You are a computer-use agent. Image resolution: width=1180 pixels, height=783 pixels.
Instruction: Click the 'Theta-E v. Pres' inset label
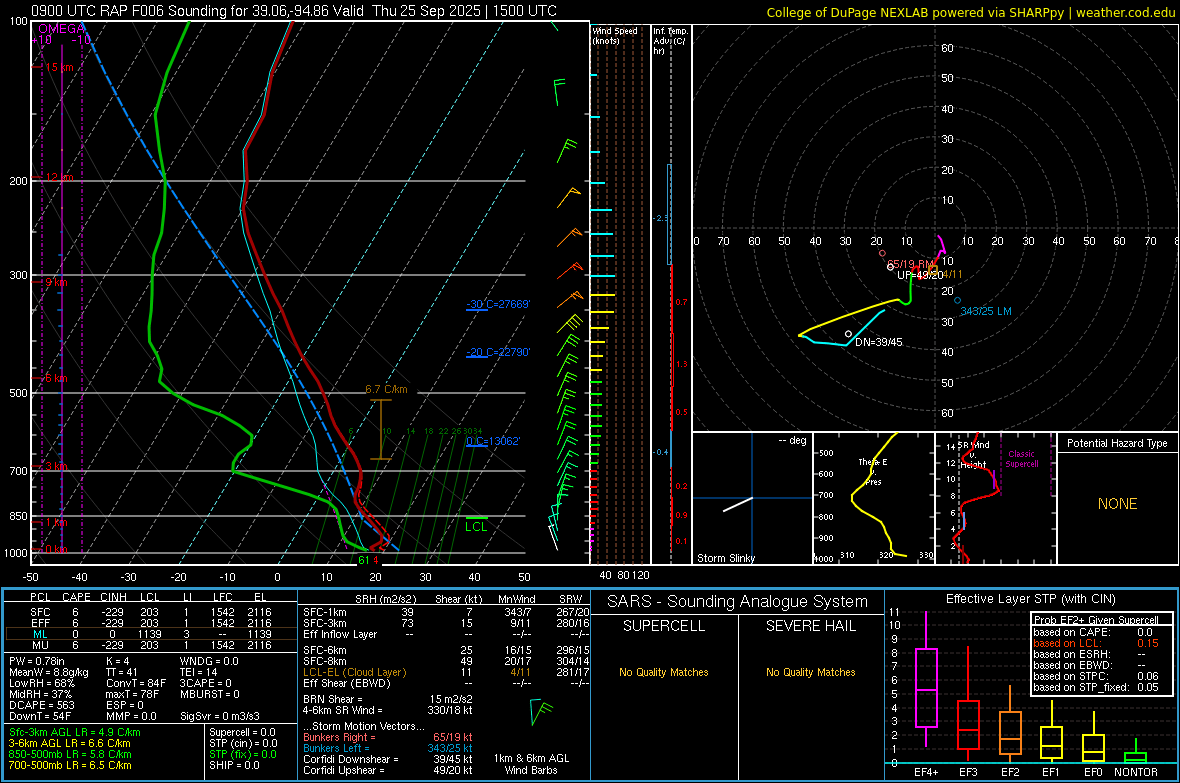[873, 471]
